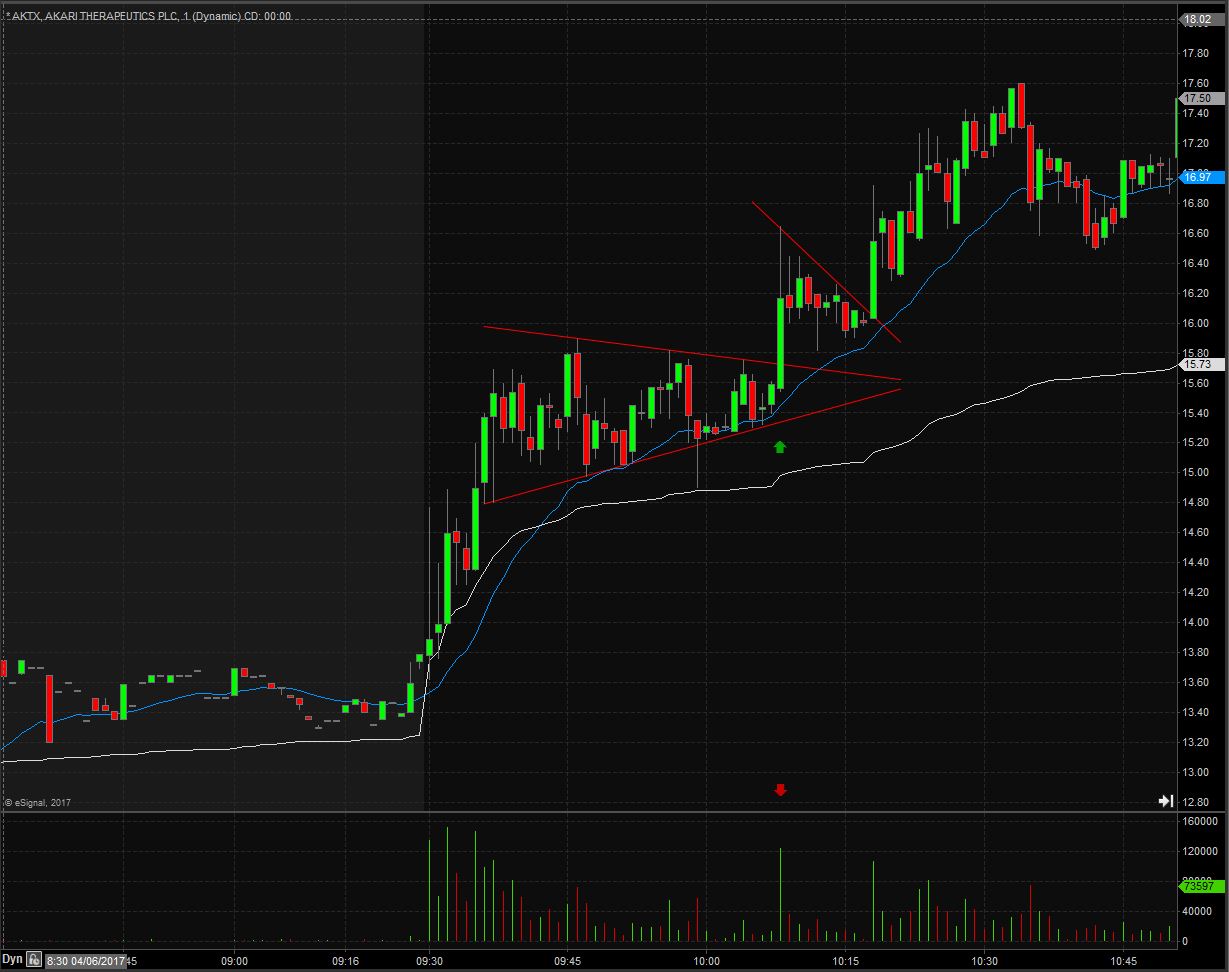This screenshot has width=1229, height=972.
Task: Click the 14.00 price axis label
Action: pyautogui.click(x=1196, y=622)
